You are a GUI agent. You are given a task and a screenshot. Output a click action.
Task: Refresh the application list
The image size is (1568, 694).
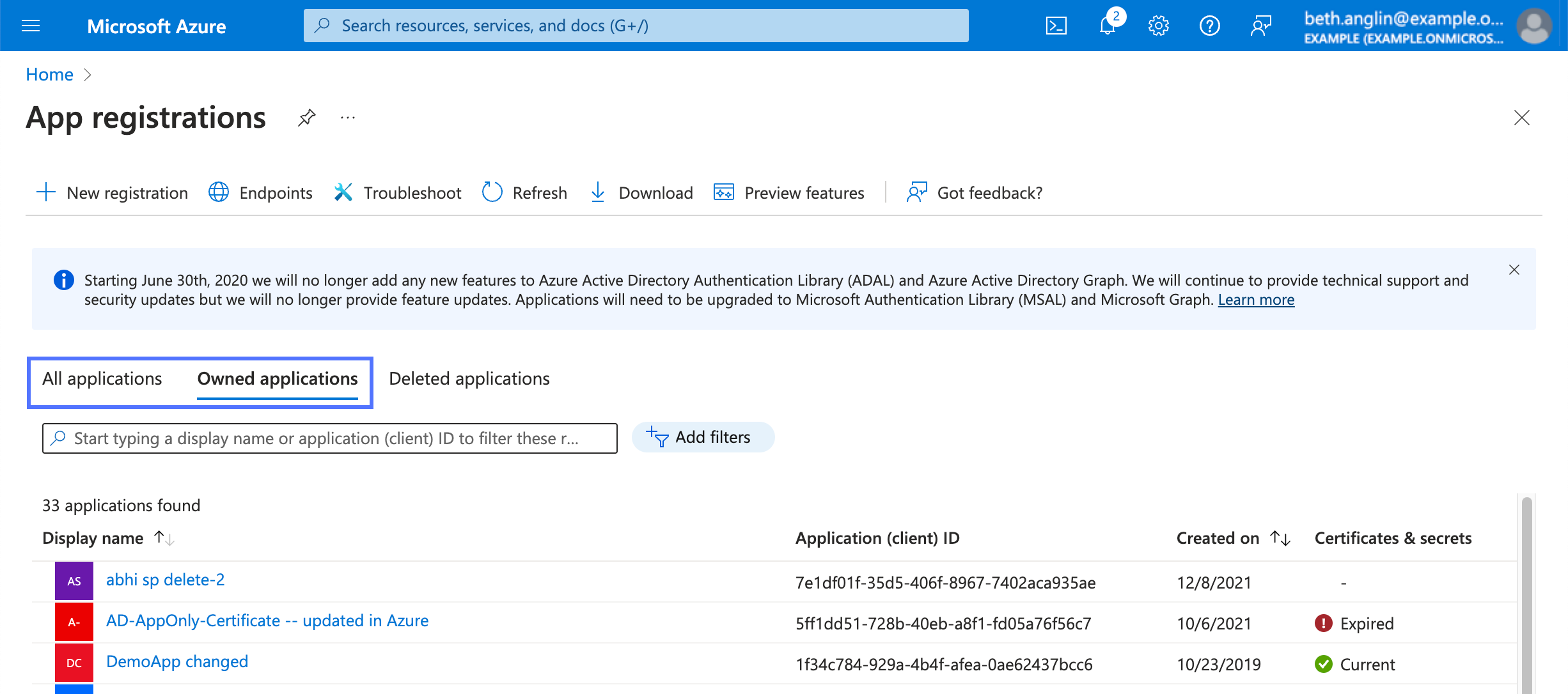pyautogui.click(x=524, y=192)
